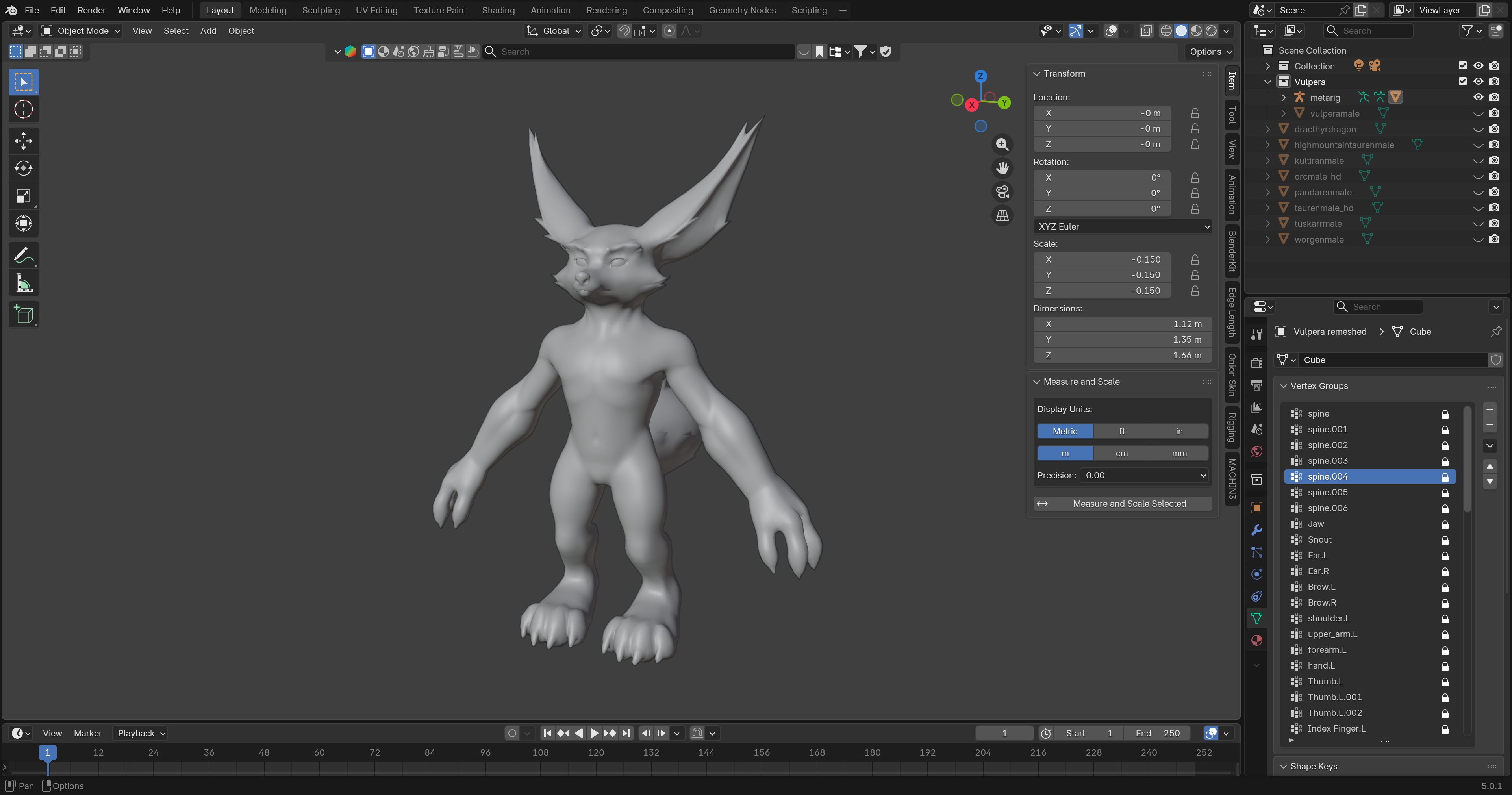This screenshot has height=795, width=1512.
Task: Click the outliner Search field
Action: [1367, 31]
